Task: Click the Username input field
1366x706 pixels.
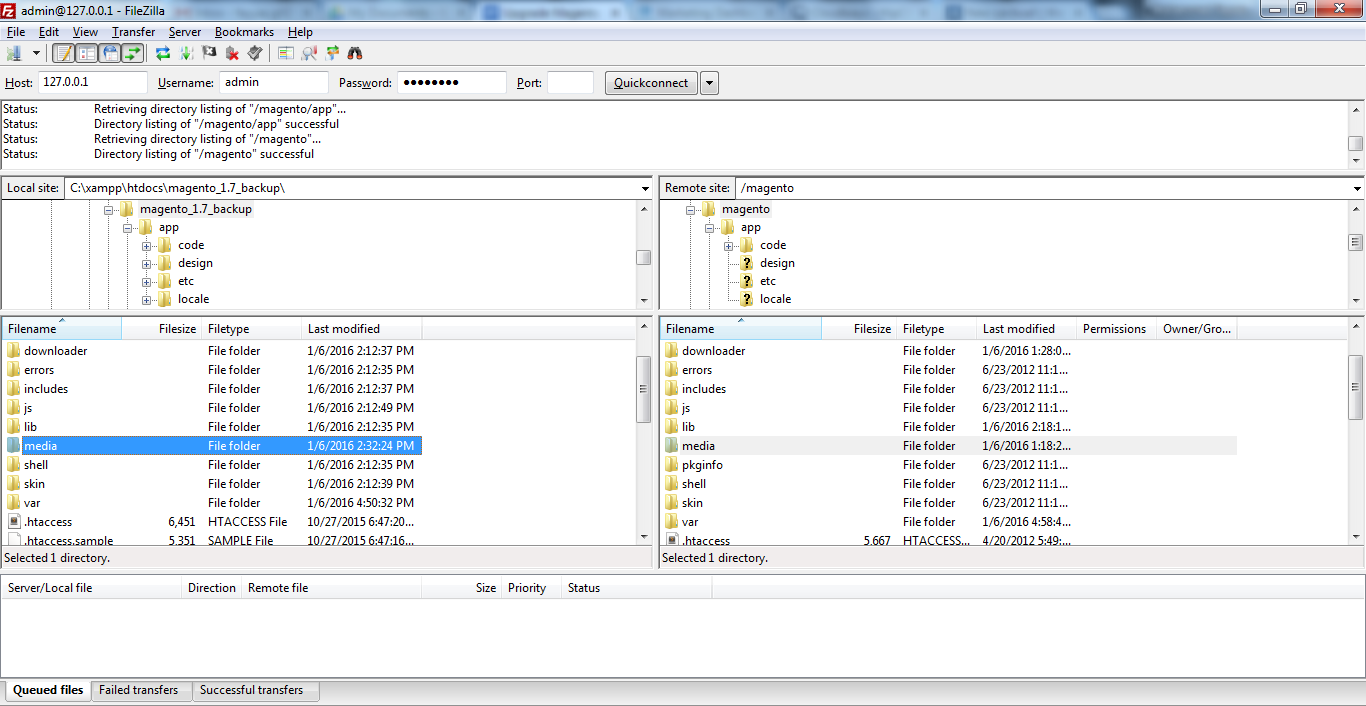Action: click(x=274, y=83)
